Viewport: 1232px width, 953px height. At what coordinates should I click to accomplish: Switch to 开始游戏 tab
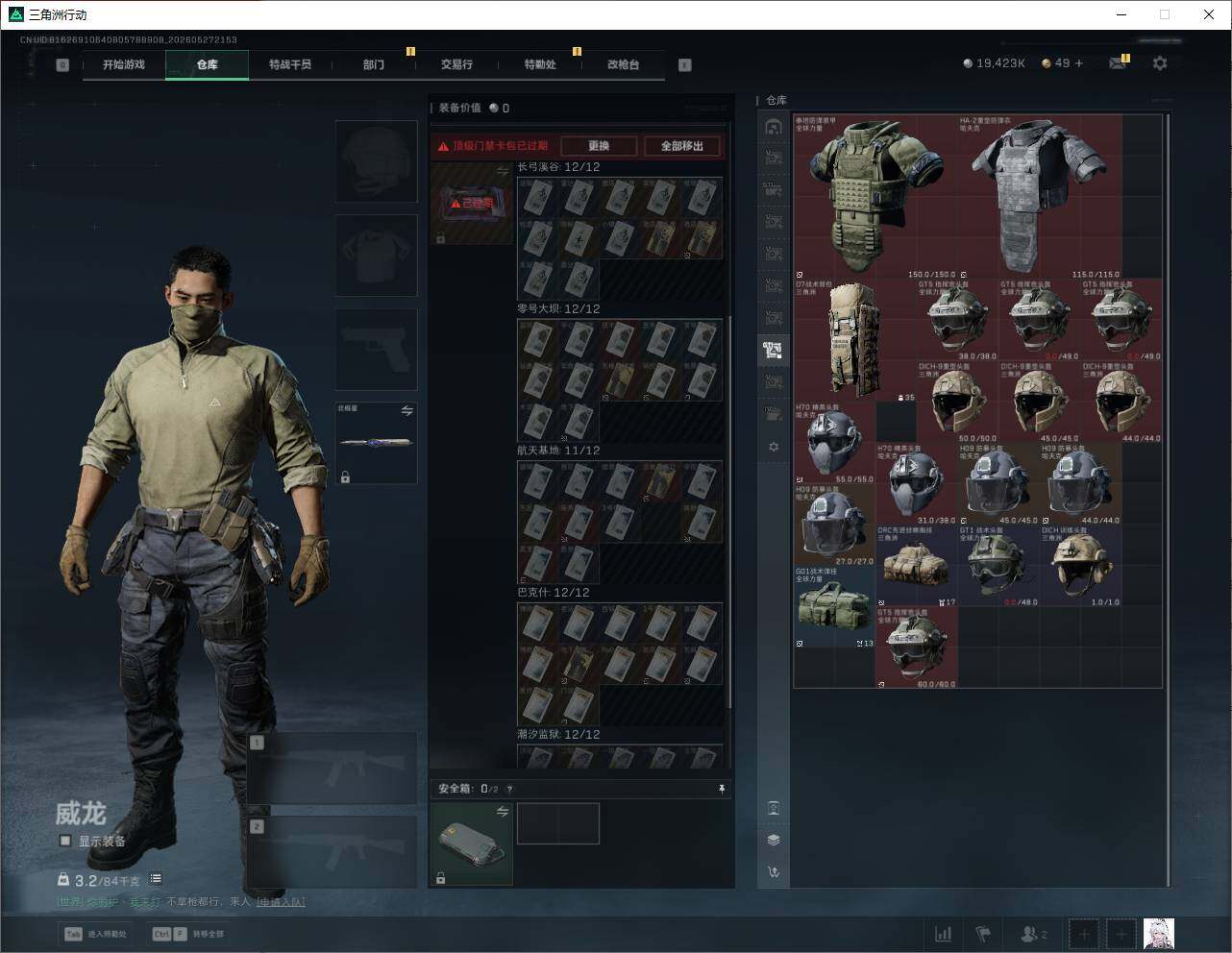tap(124, 64)
